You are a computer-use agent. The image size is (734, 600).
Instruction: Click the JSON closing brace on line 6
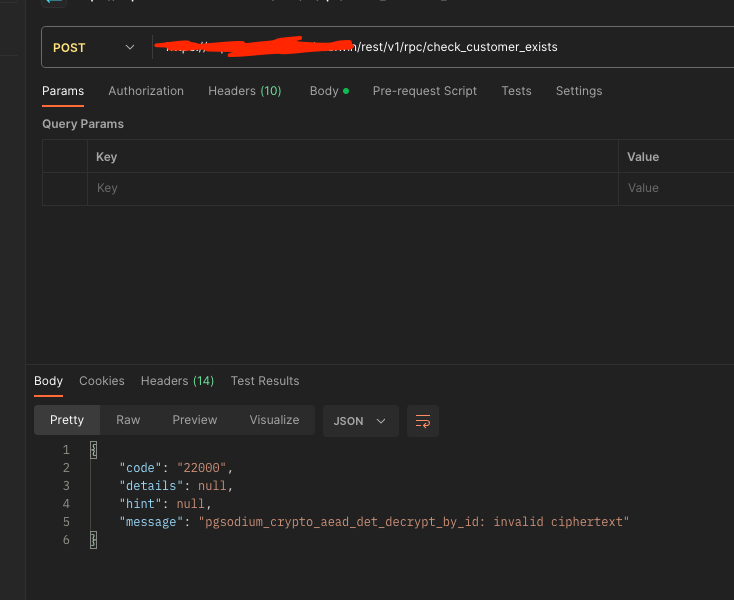click(x=94, y=540)
